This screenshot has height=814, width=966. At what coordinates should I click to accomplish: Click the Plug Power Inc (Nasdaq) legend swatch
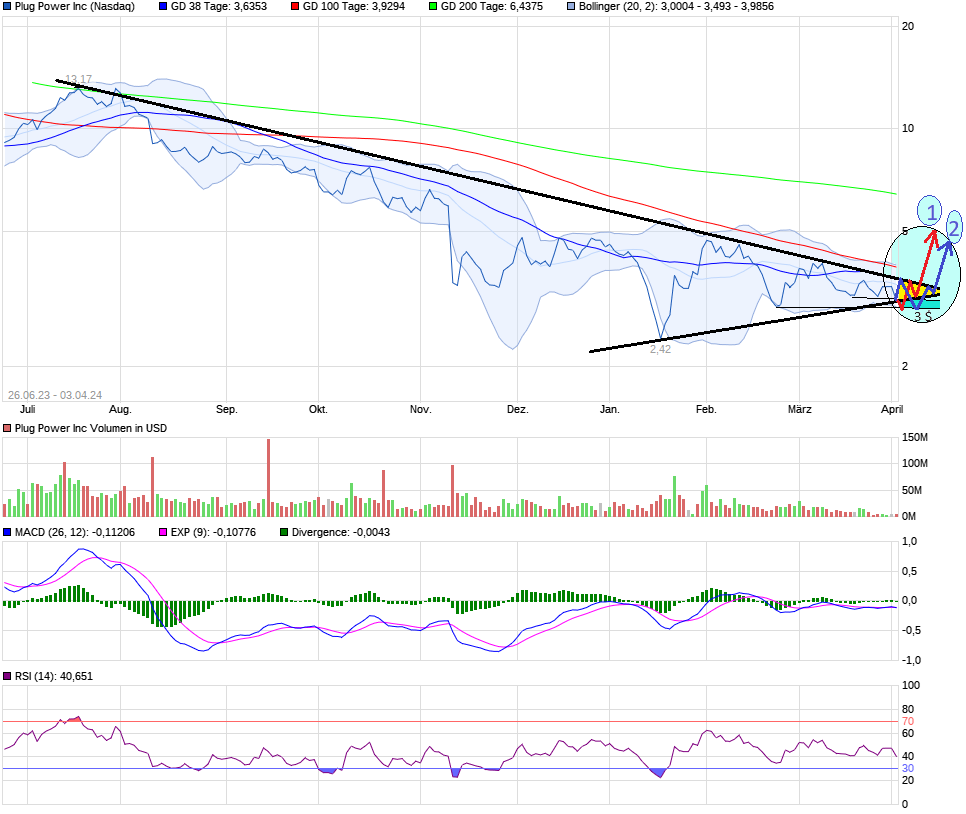pyautogui.click(x=7, y=6)
